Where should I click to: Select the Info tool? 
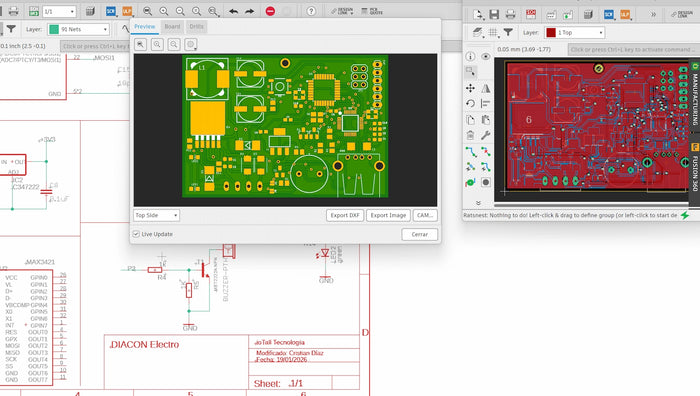click(x=470, y=56)
